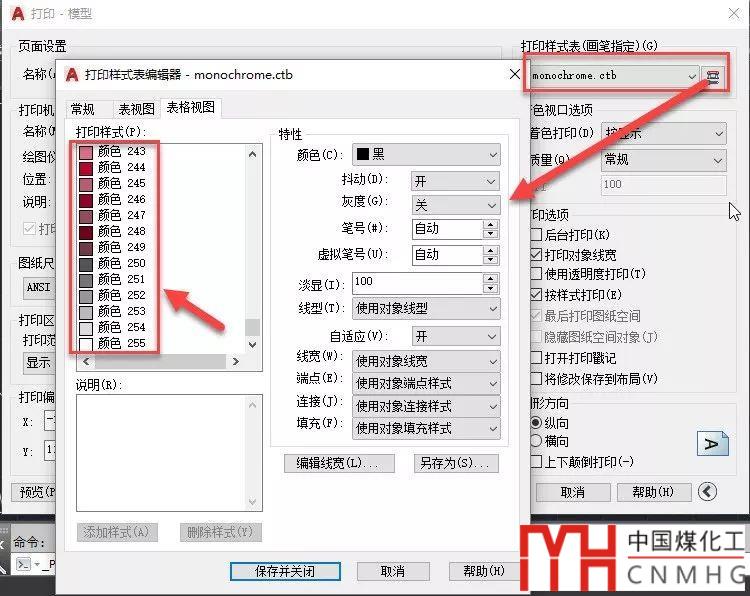The width and height of the screenshot is (750, 596).
Task: Click the command line prompt icon
Action: pyautogui.click(x=23, y=564)
